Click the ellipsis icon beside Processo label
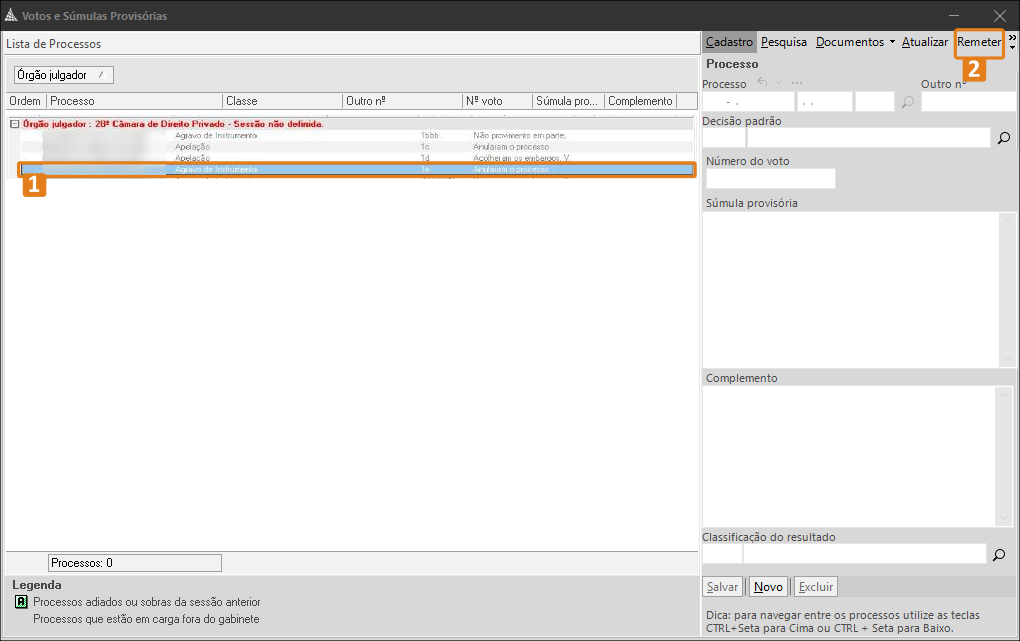 pyautogui.click(x=797, y=83)
